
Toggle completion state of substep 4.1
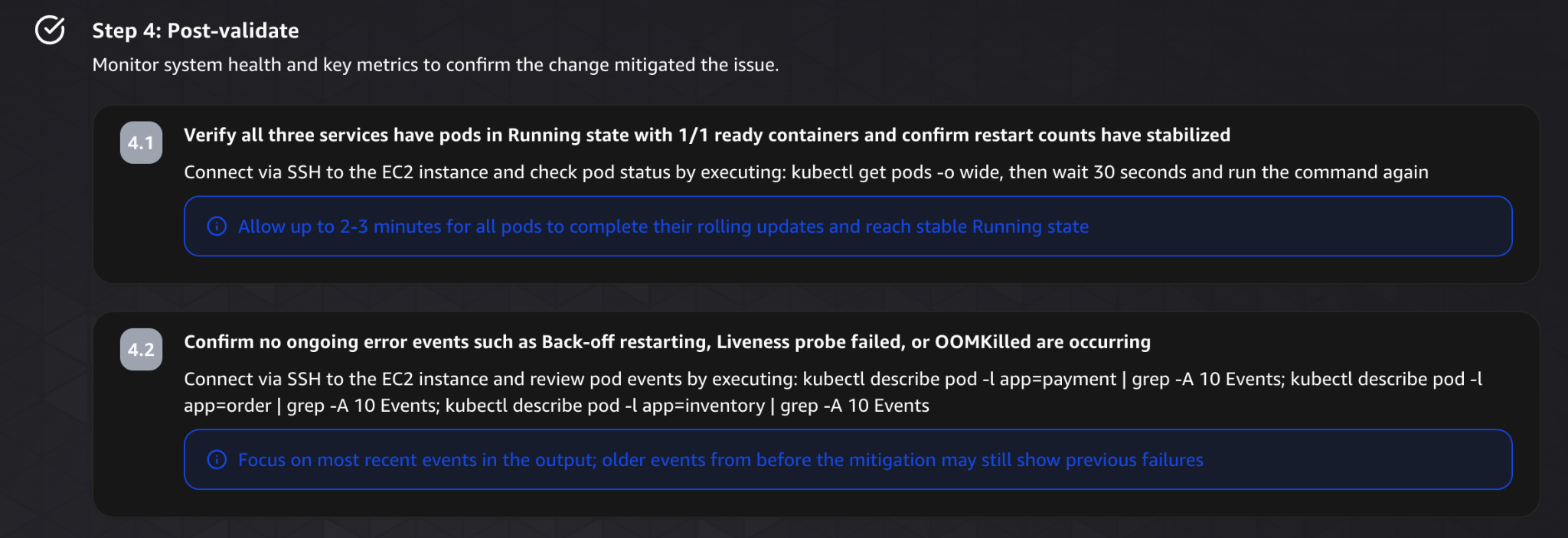point(140,142)
